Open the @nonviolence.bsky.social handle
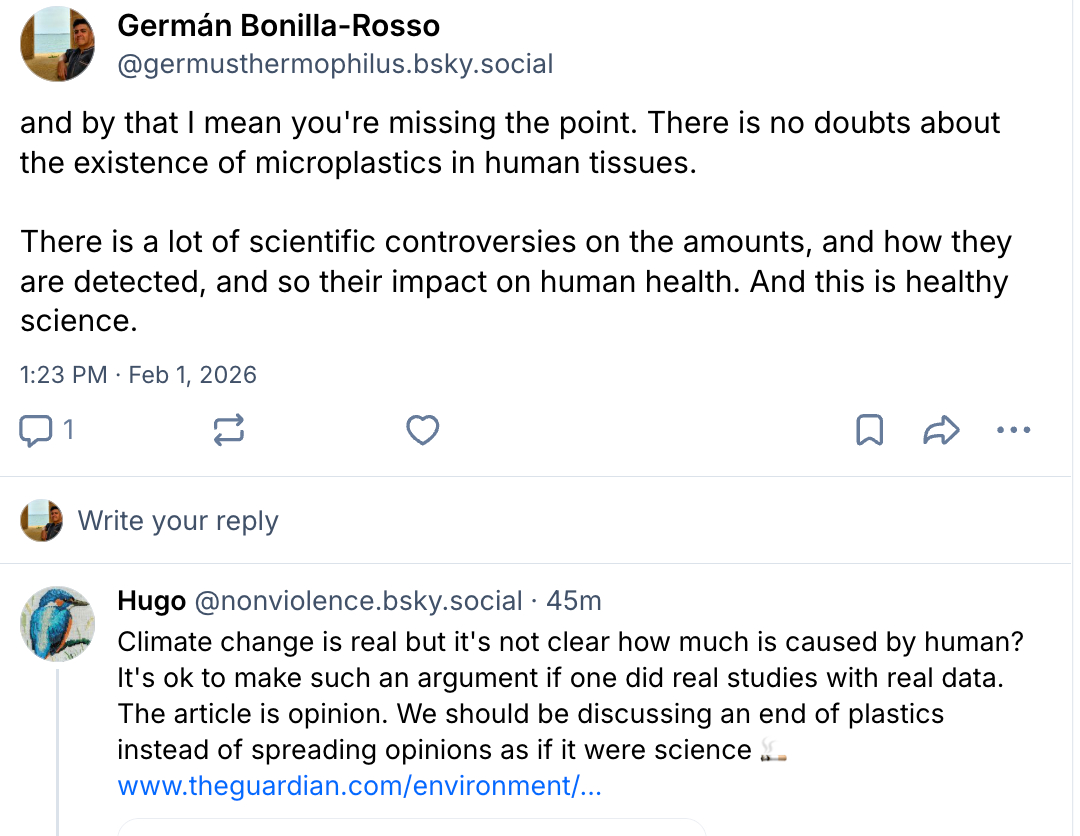The width and height of the screenshot is (1080, 836). (358, 601)
